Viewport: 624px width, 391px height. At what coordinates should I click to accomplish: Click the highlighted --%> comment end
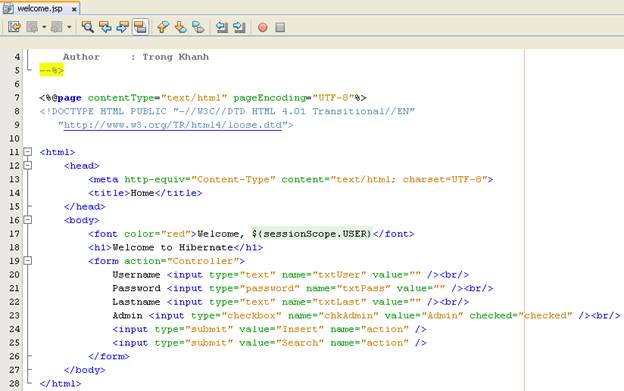pos(51,70)
